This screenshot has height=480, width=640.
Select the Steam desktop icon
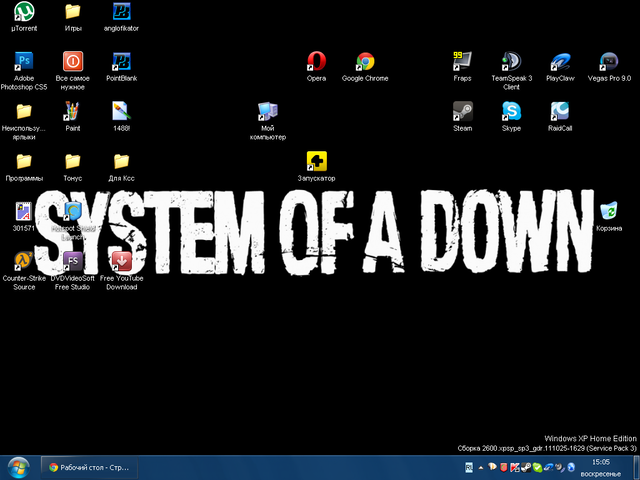(x=462, y=111)
